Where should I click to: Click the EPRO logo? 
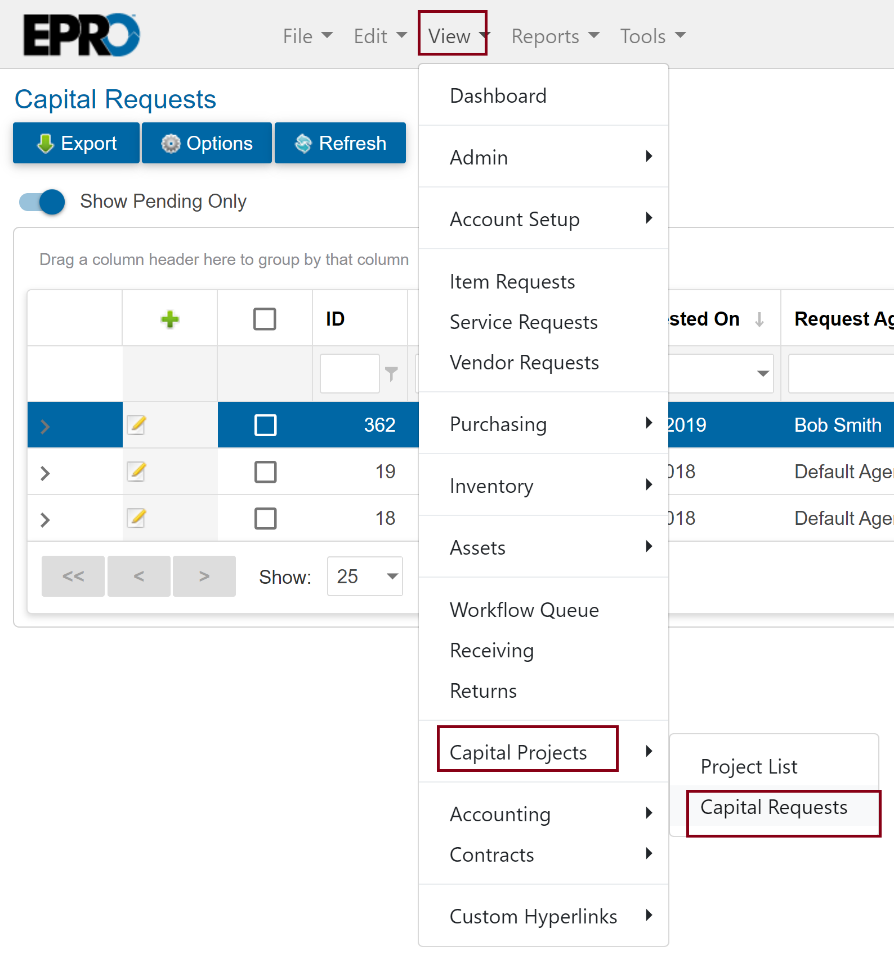[x=81, y=35]
